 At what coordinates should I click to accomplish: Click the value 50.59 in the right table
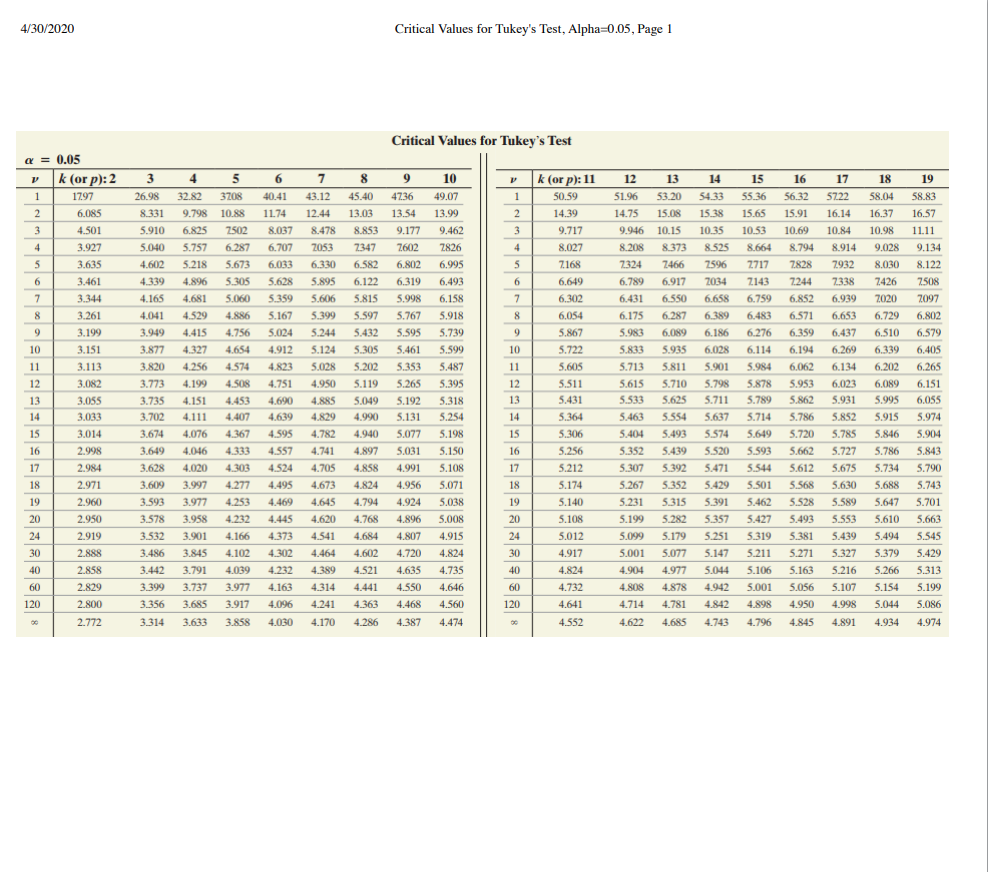(566, 197)
